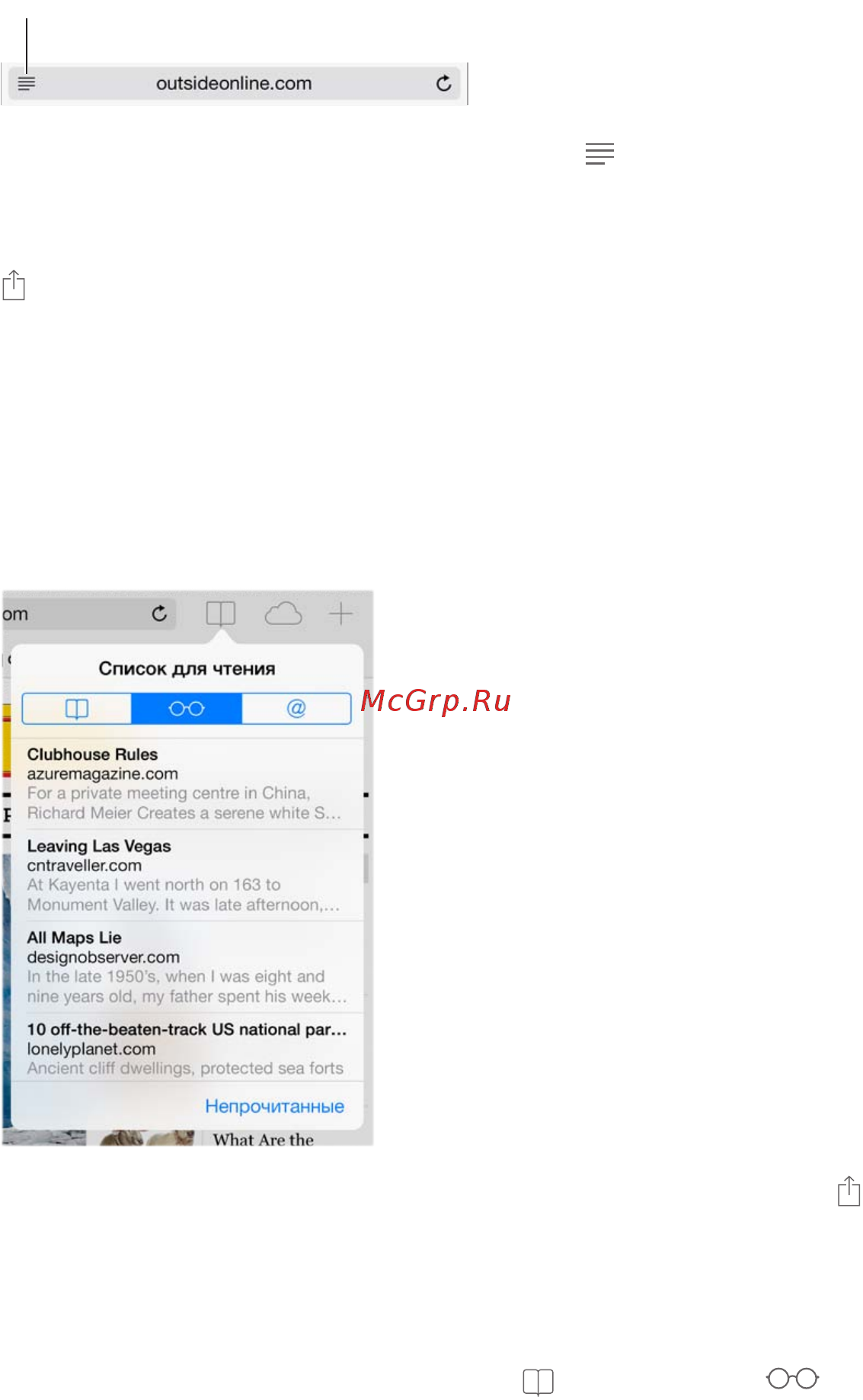Click the truncated address field ending in 'om'

pos(89,614)
